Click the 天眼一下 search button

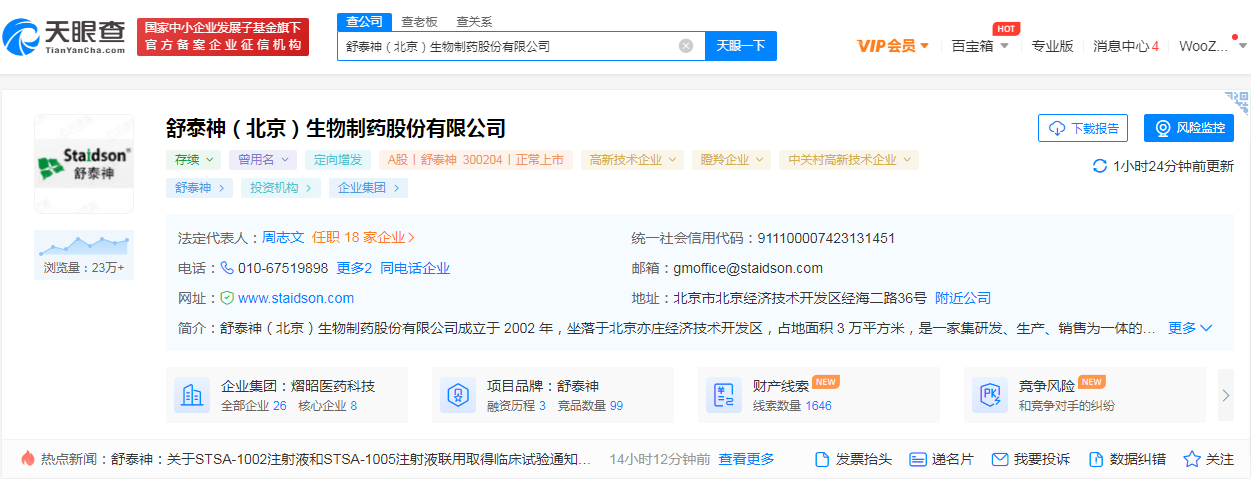[x=741, y=46]
